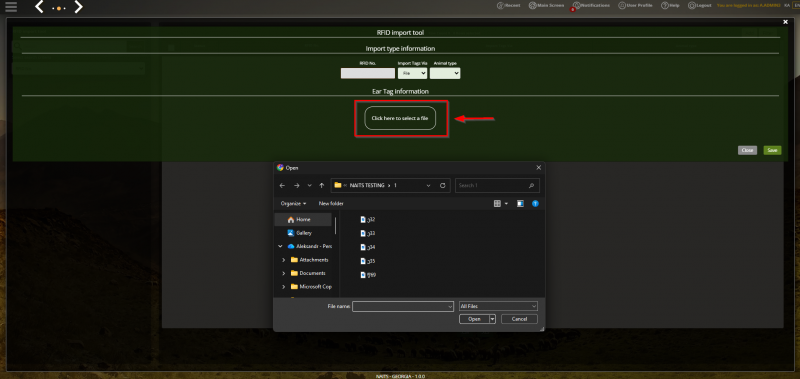This screenshot has width=800, height=379.
Task: Expand the Documents folder
Action: coord(284,273)
